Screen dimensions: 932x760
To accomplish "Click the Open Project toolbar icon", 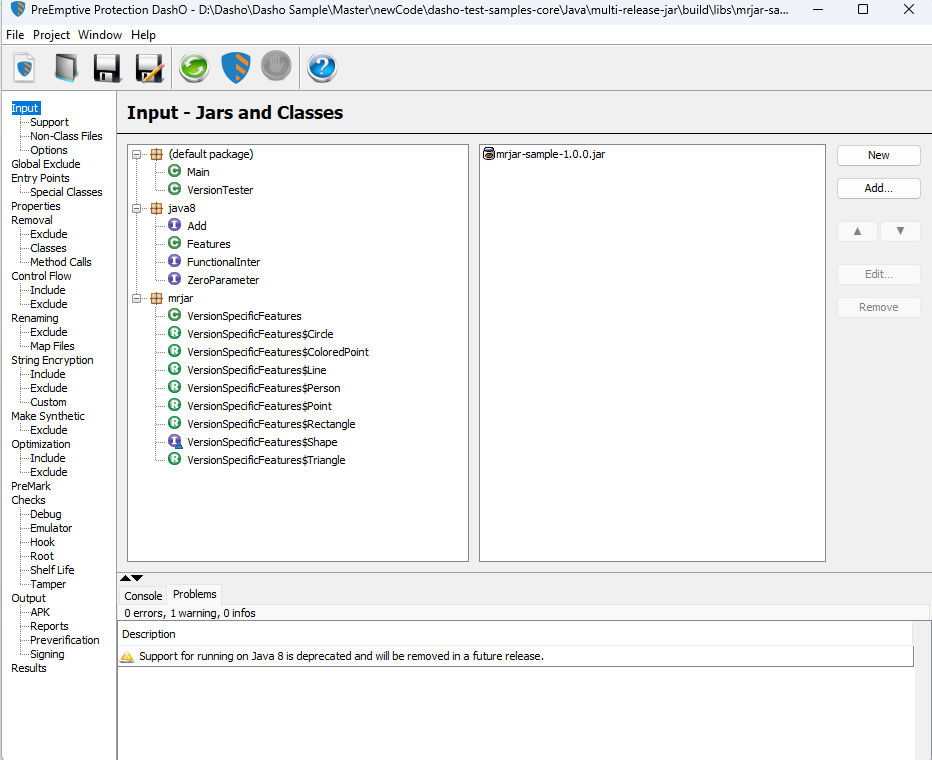I will click(65, 67).
